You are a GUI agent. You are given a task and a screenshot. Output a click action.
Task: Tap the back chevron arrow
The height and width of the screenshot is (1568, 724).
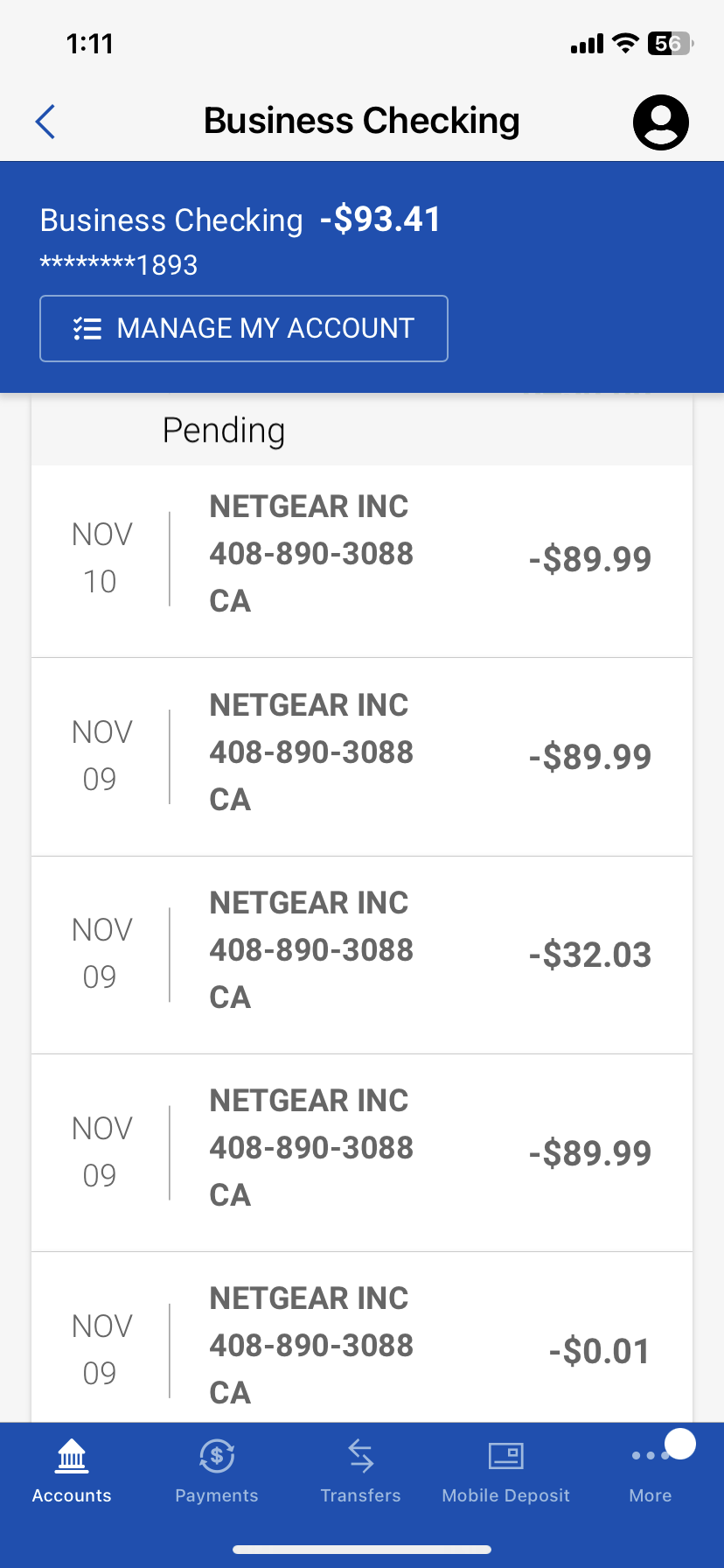click(45, 122)
